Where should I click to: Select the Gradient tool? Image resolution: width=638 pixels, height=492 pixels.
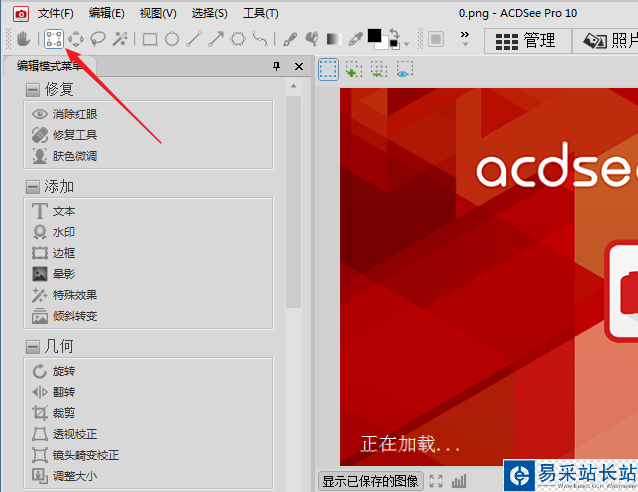pos(334,39)
